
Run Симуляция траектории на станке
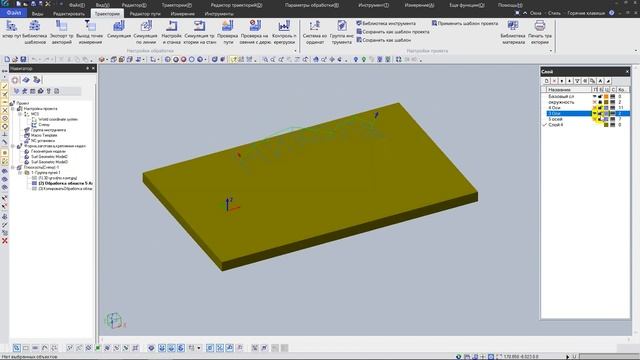pyautogui.click(x=199, y=32)
